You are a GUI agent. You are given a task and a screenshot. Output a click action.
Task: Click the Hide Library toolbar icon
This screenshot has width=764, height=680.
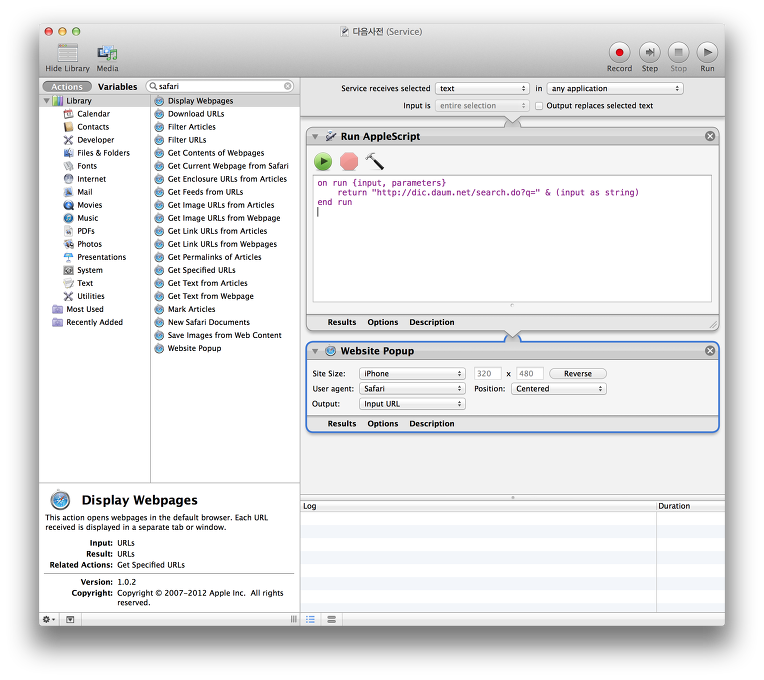pos(67,53)
